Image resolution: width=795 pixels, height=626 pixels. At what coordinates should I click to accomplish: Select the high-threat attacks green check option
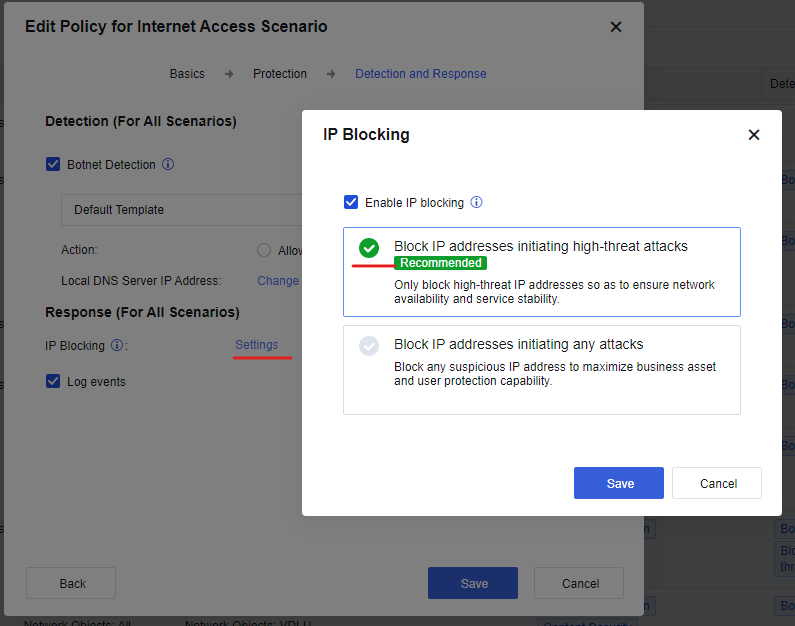(369, 248)
